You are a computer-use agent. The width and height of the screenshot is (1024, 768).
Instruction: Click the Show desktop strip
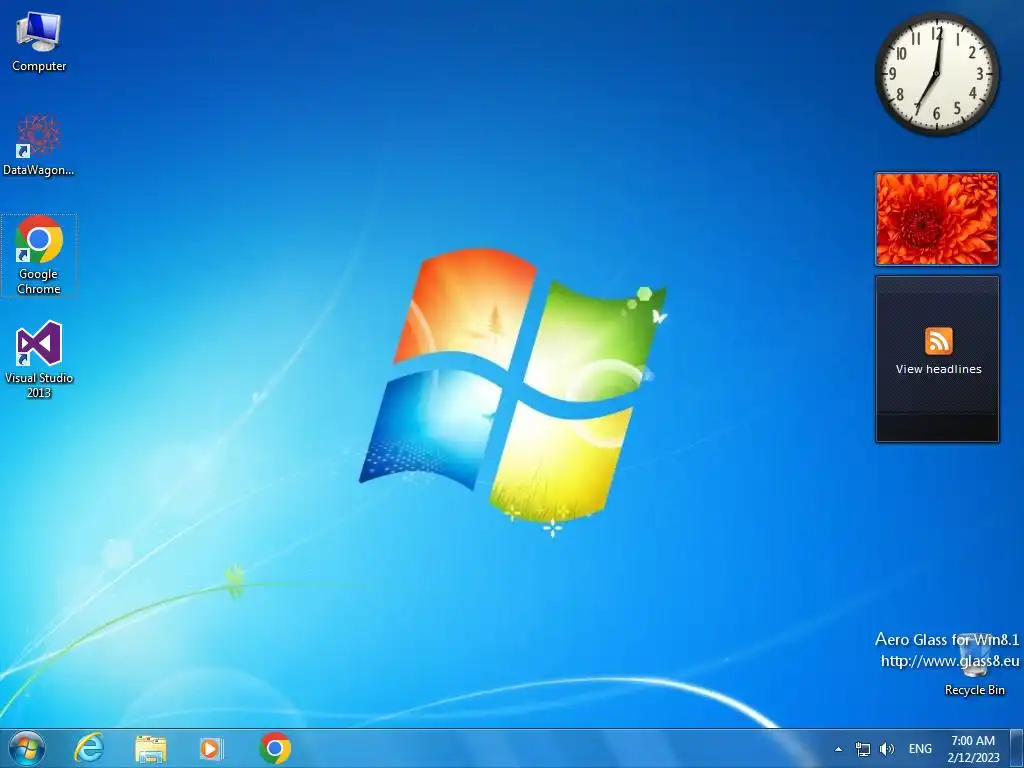(1017, 748)
